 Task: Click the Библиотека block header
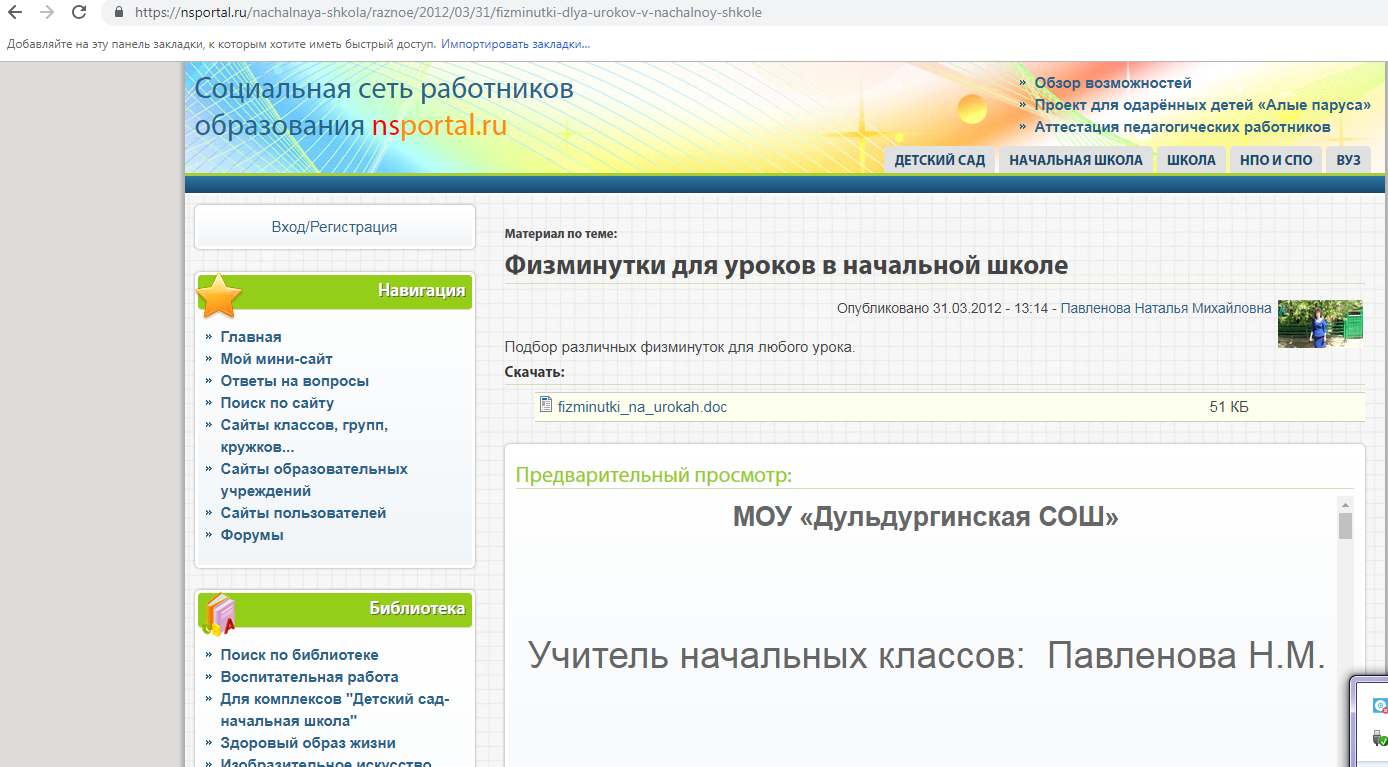(x=335, y=609)
